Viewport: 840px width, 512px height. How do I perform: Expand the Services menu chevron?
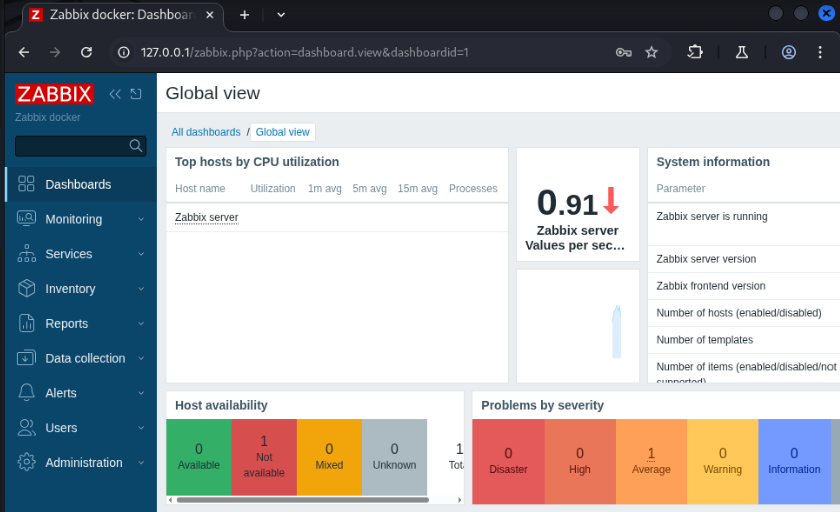[141, 254]
